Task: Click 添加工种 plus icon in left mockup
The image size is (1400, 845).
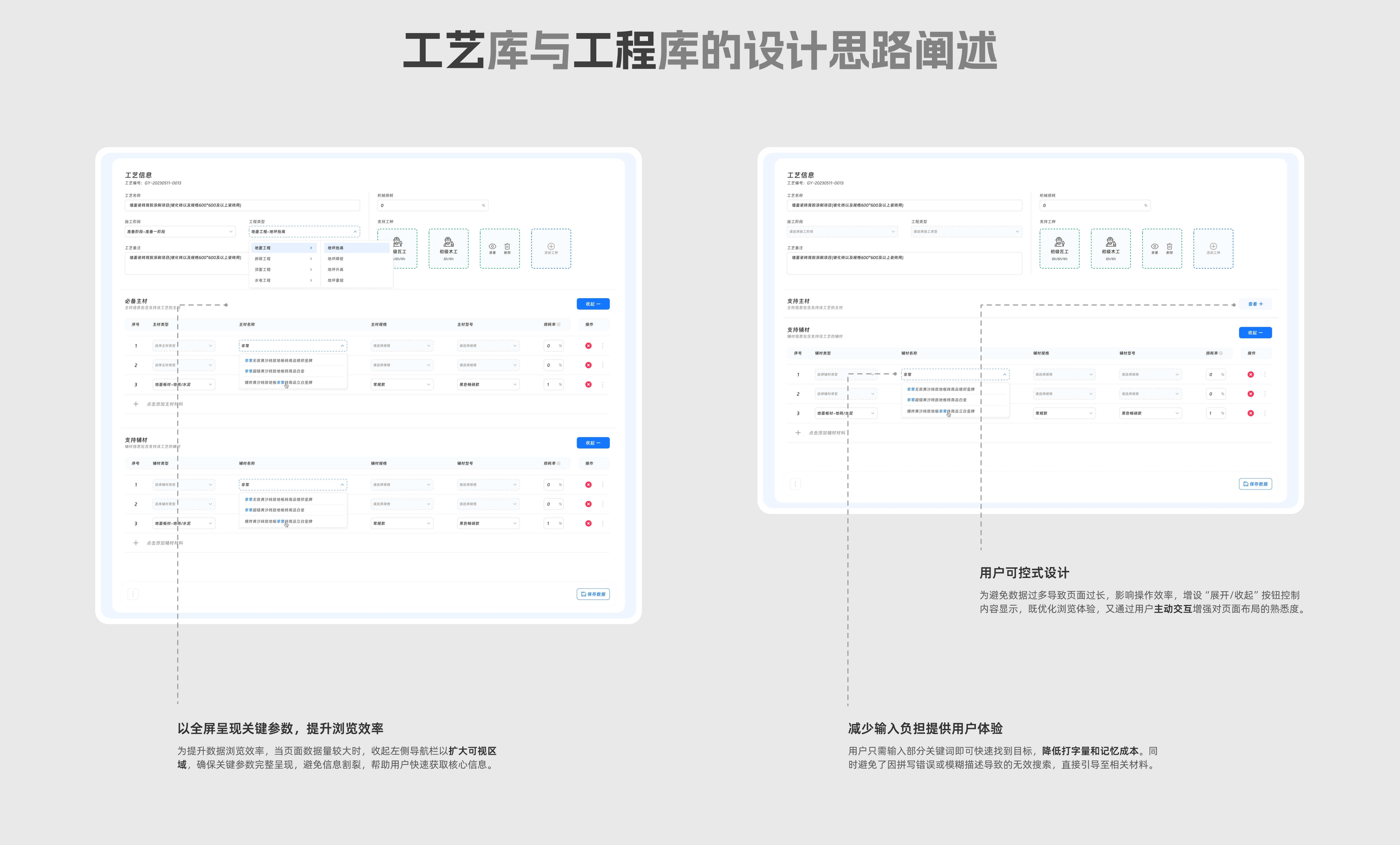Action: [x=551, y=247]
